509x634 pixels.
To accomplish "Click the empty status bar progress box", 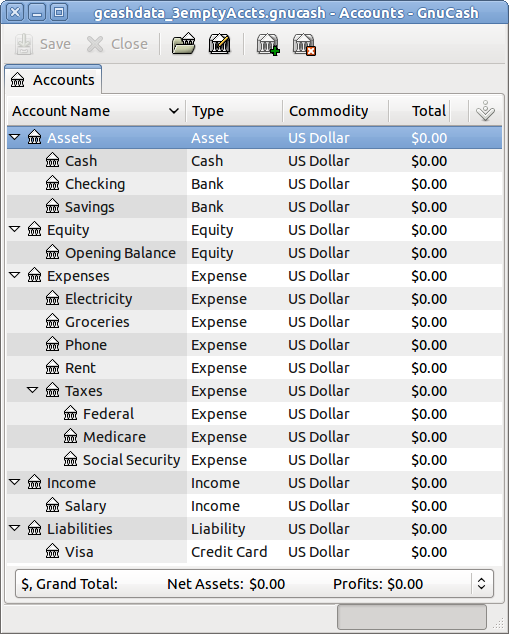I will (412, 617).
